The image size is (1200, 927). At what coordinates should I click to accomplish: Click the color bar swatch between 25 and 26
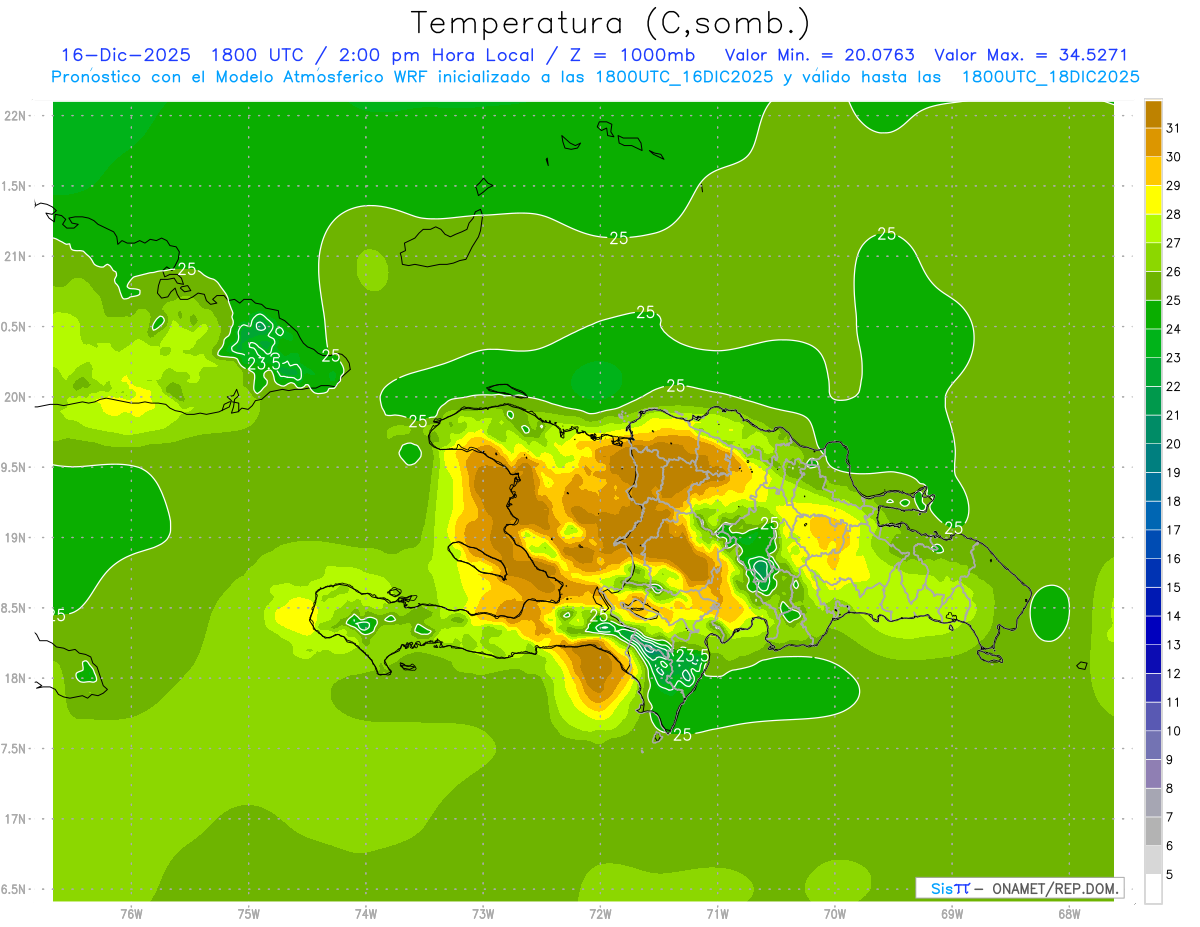(1153, 286)
